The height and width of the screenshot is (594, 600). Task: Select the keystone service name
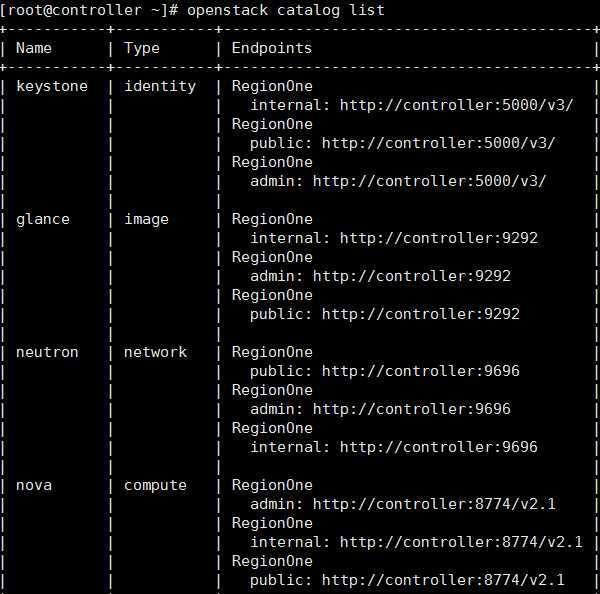52,86
